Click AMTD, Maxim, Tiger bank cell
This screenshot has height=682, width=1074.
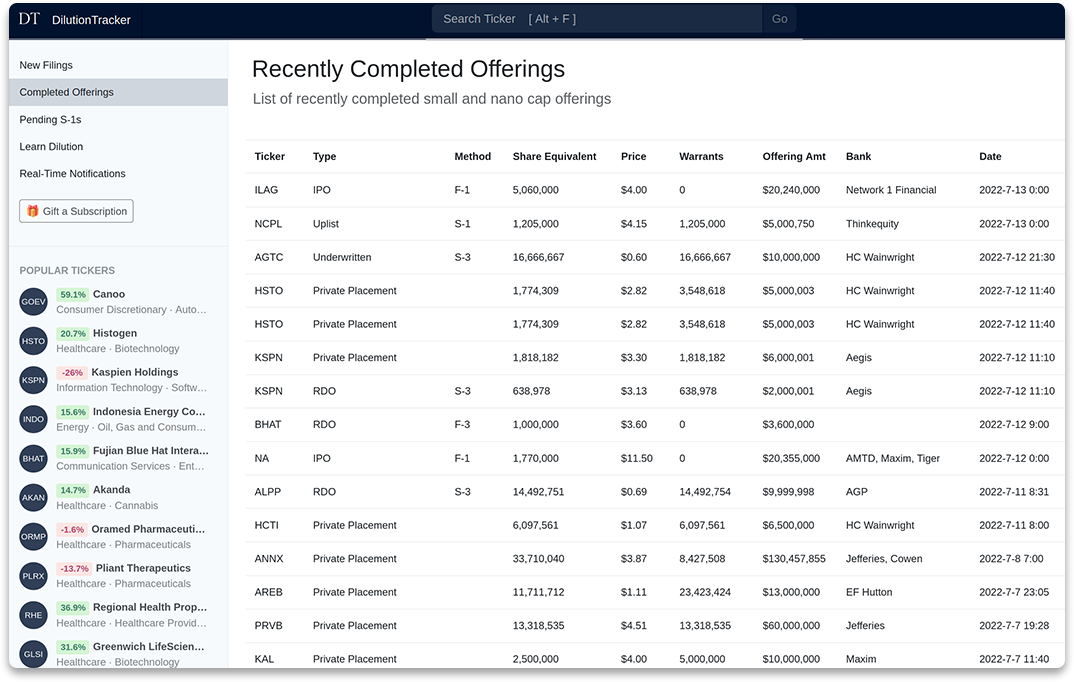(892, 458)
